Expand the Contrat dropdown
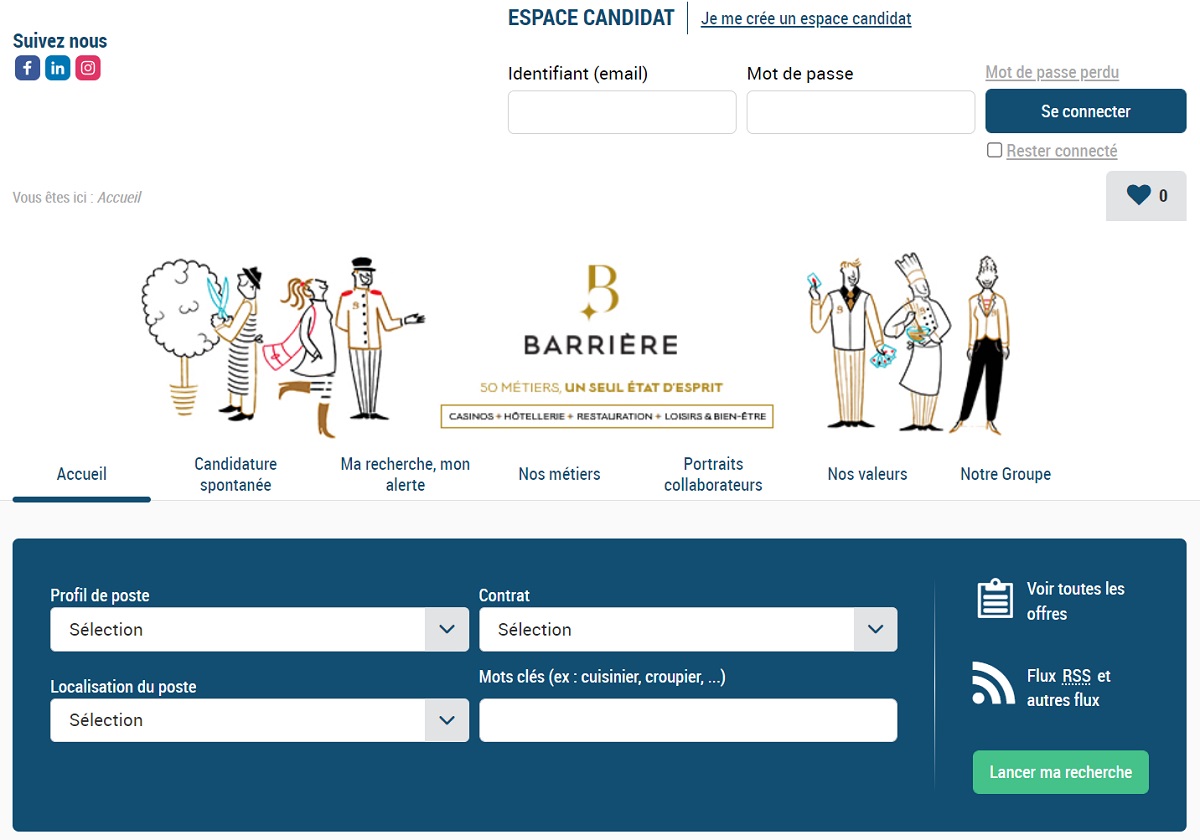This screenshot has height=840, width=1200. click(688, 629)
